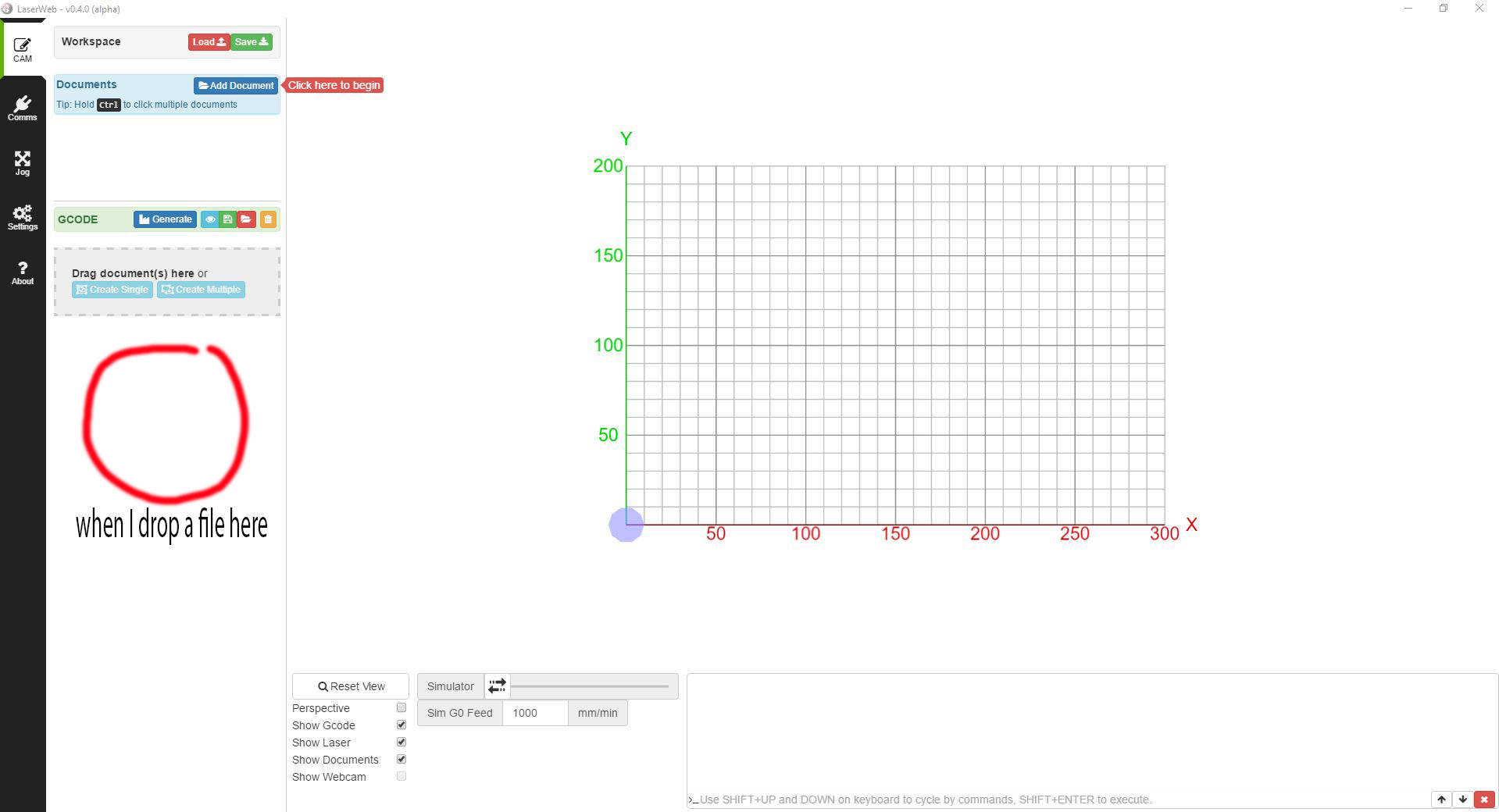Click the orange clear GCODE trash icon
Viewport: 1499px width, 812px height.
[x=268, y=219]
